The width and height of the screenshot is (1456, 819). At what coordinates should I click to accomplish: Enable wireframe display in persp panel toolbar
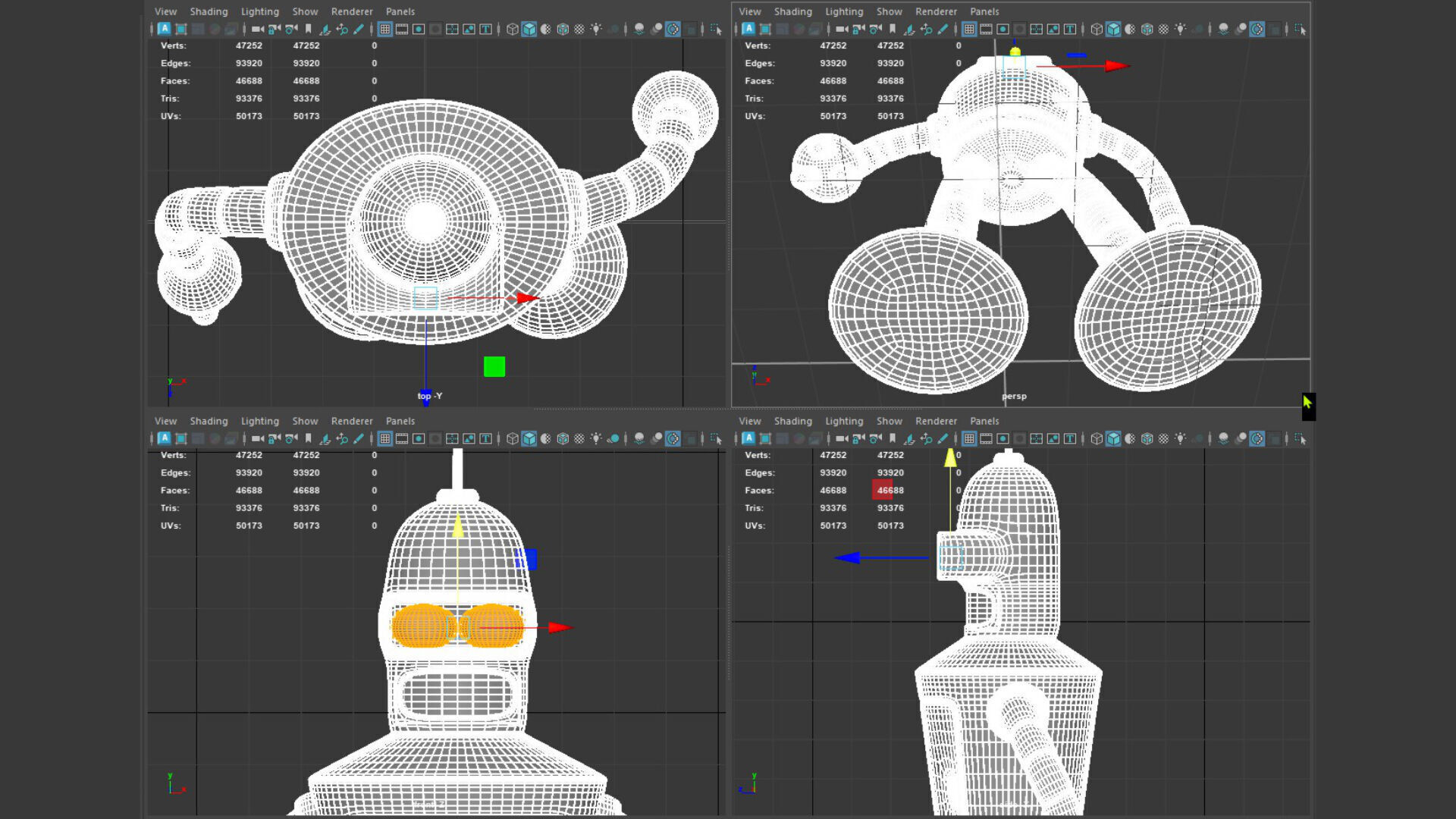pyautogui.click(x=1097, y=30)
